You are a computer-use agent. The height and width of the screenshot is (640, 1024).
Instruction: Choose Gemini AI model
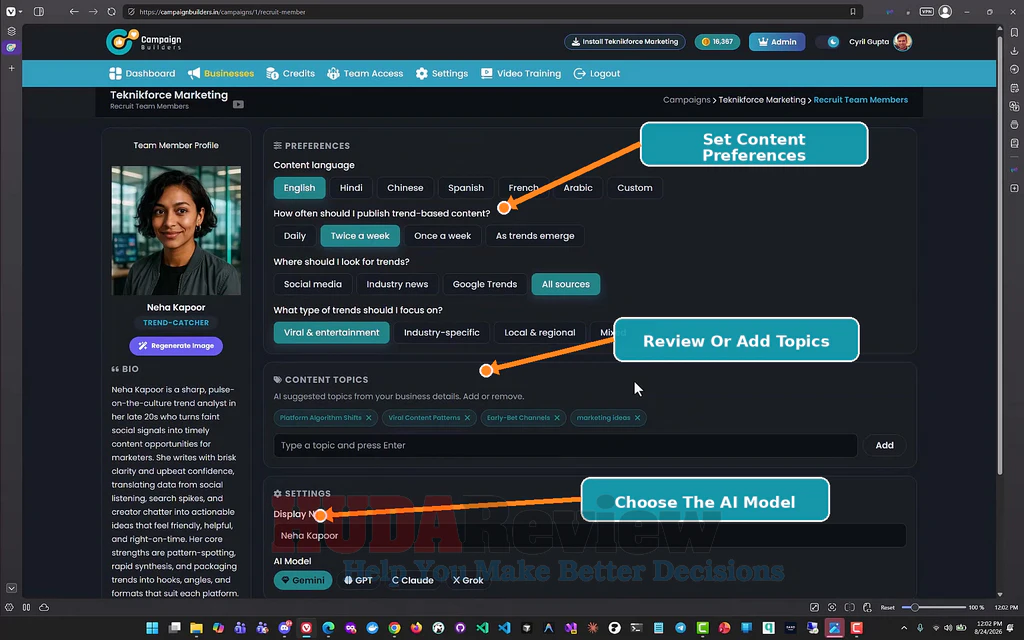click(303, 581)
